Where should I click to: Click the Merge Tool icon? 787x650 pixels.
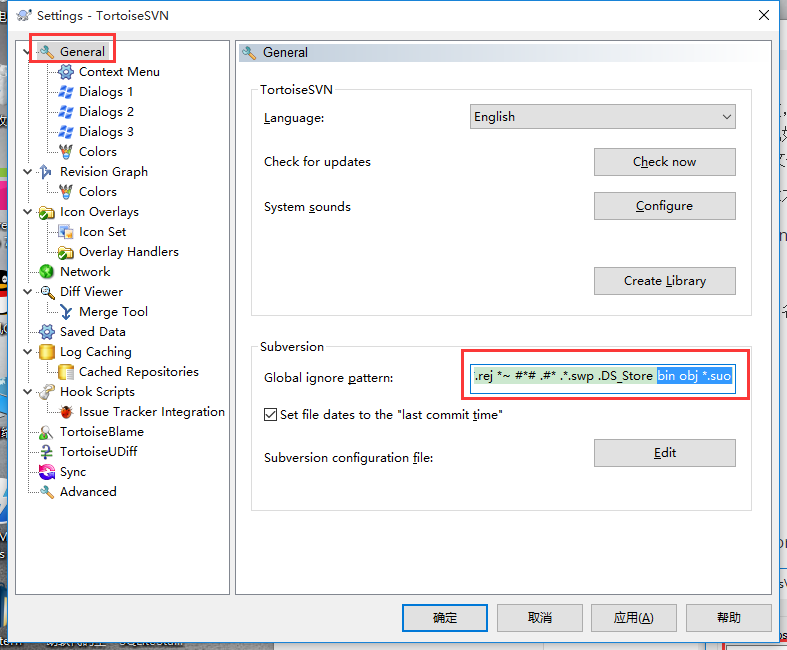tap(66, 312)
